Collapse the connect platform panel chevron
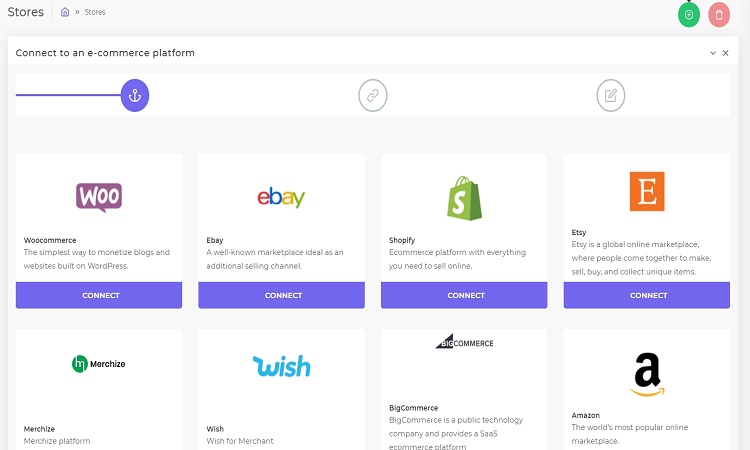This screenshot has width=750, height=450. (x=713, y=53)
